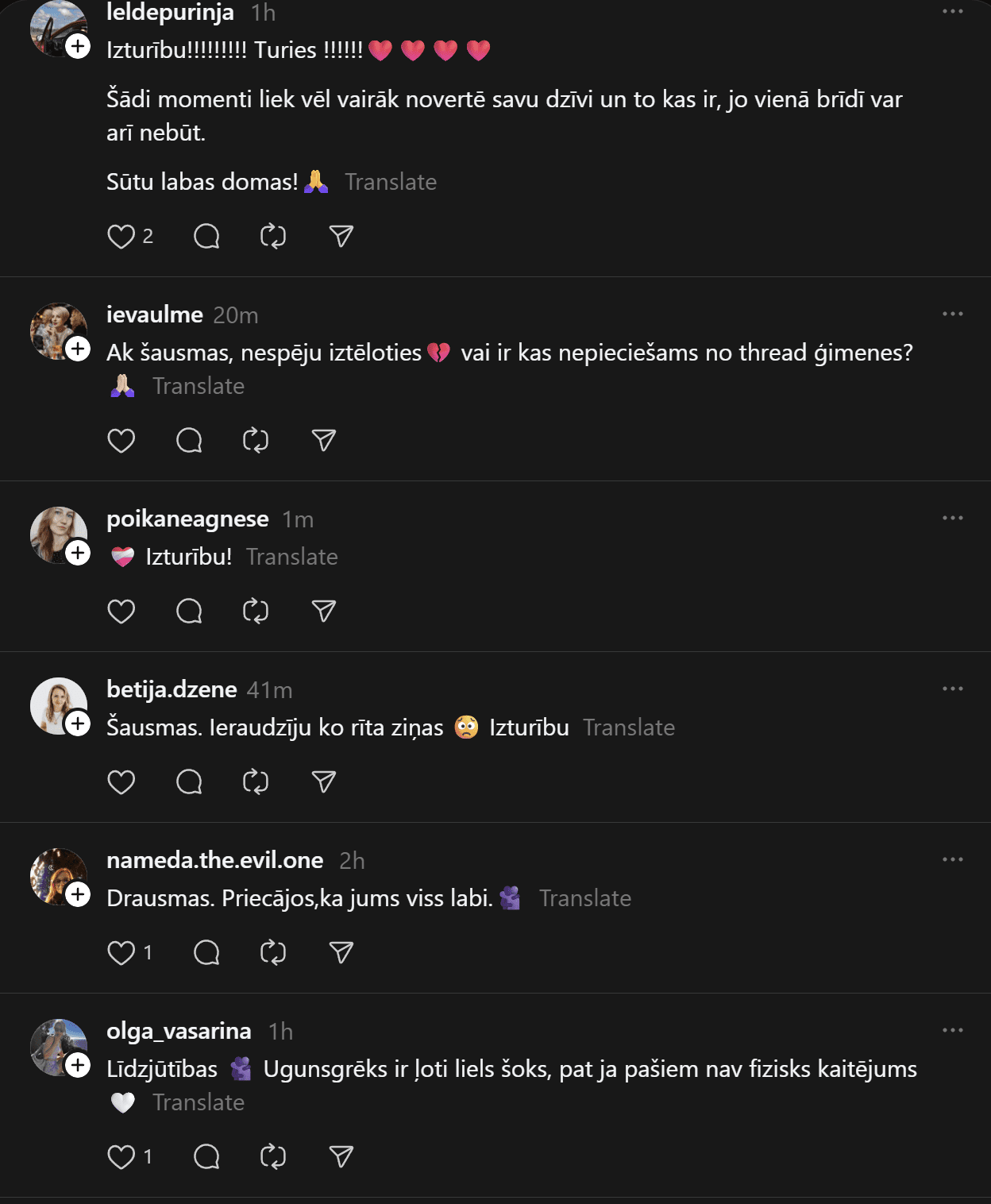Like nameda.the.evil.one's comment
The image size is (991, 1204).
[121, 953]
